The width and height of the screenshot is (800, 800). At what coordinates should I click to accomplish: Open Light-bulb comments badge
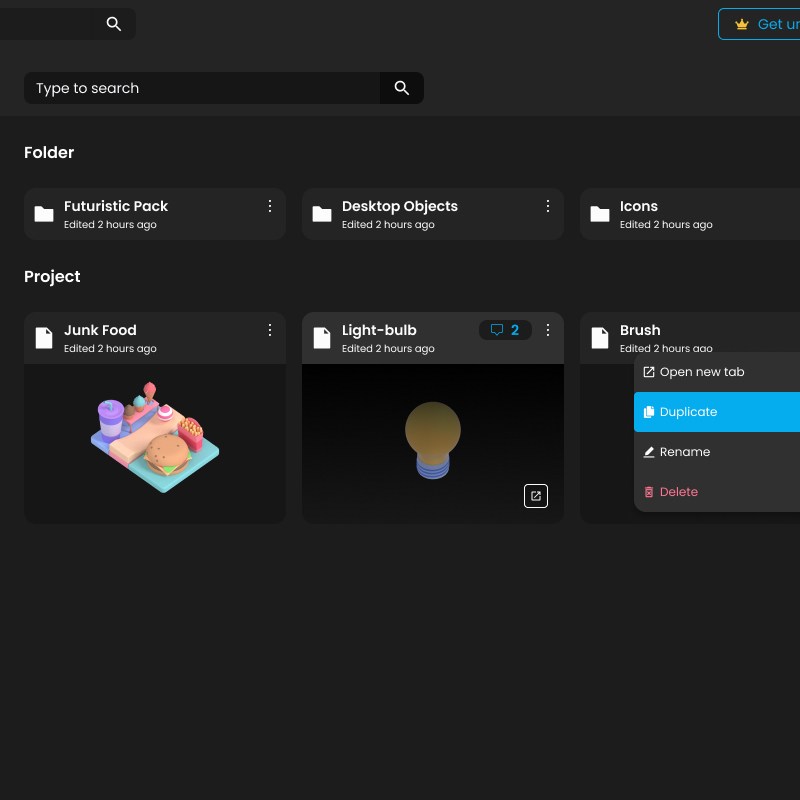[505, 330]
